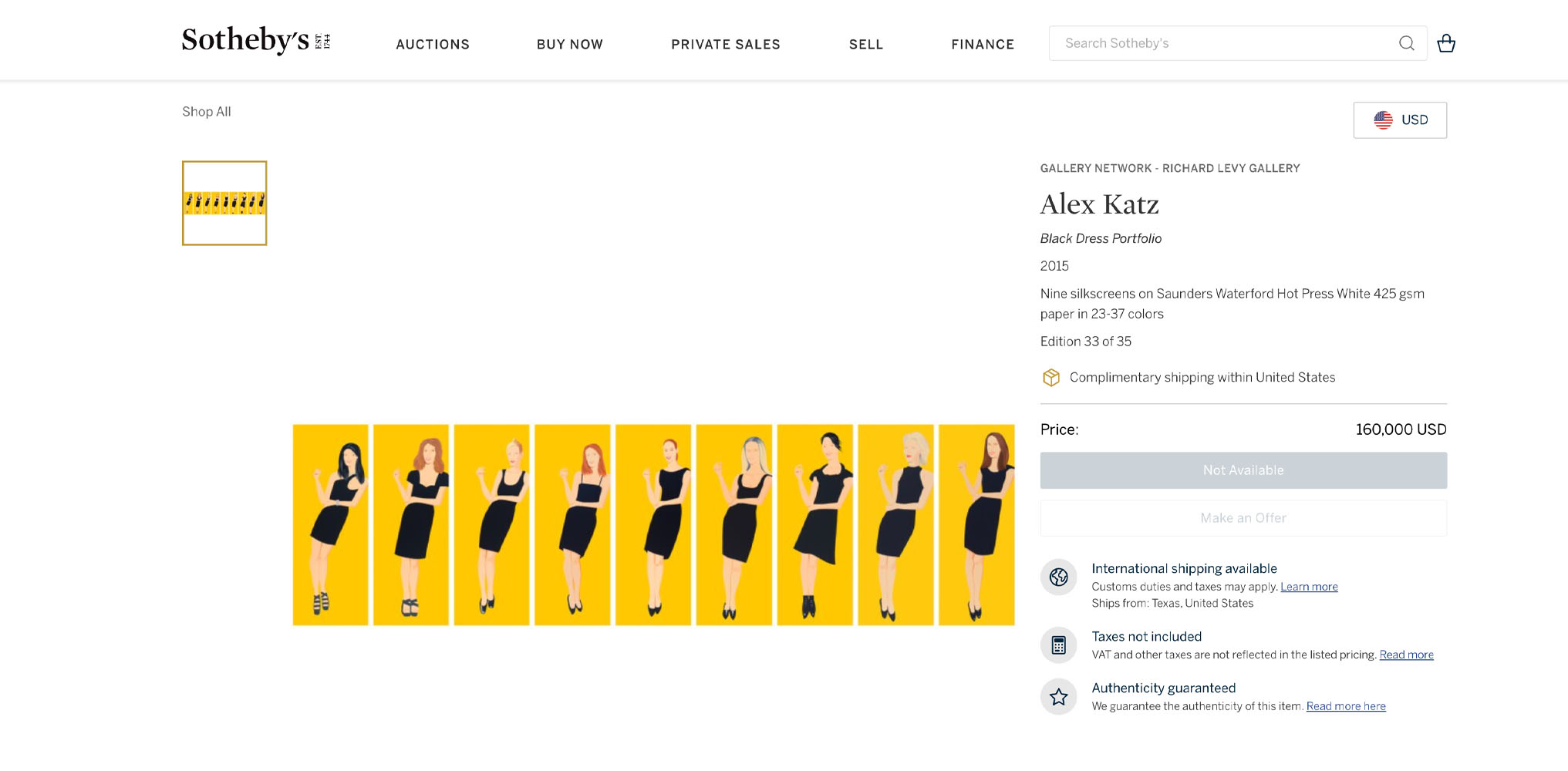
Task: Open the shopping bag icon
Action: (x=1446, y=43)
